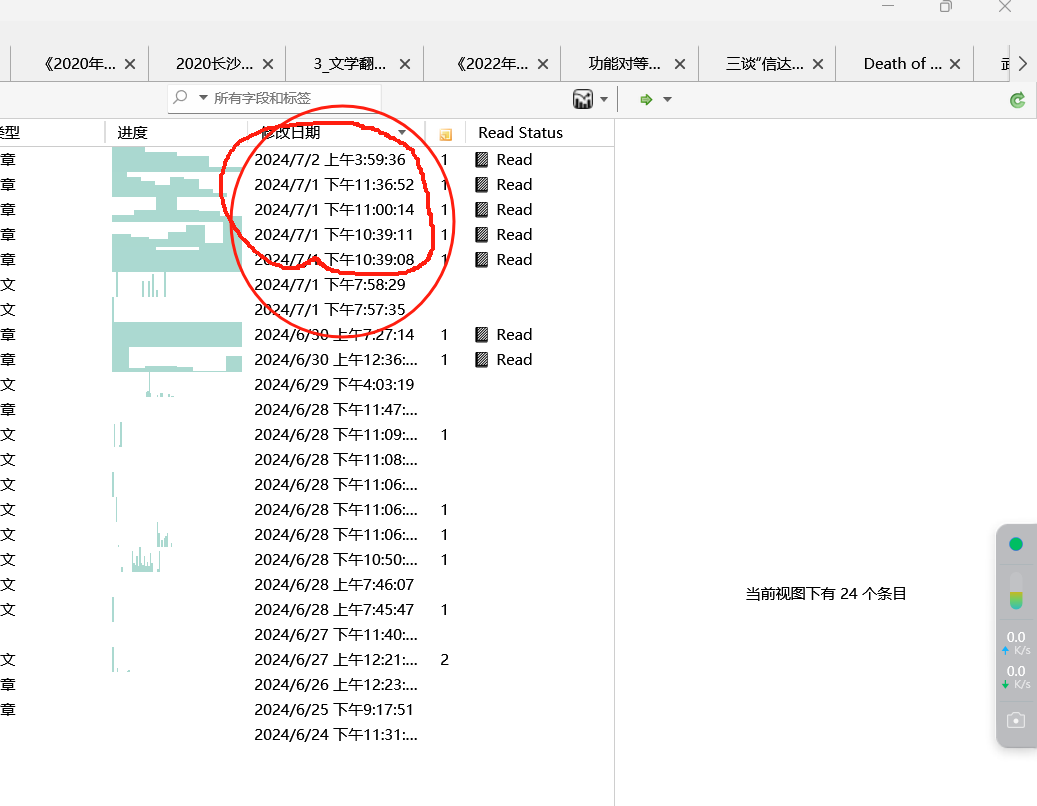The height and width of the screenshot is (806, 1037).
Task: Click Read icon in 下午10:39:08 row
Action: [482, 260]
